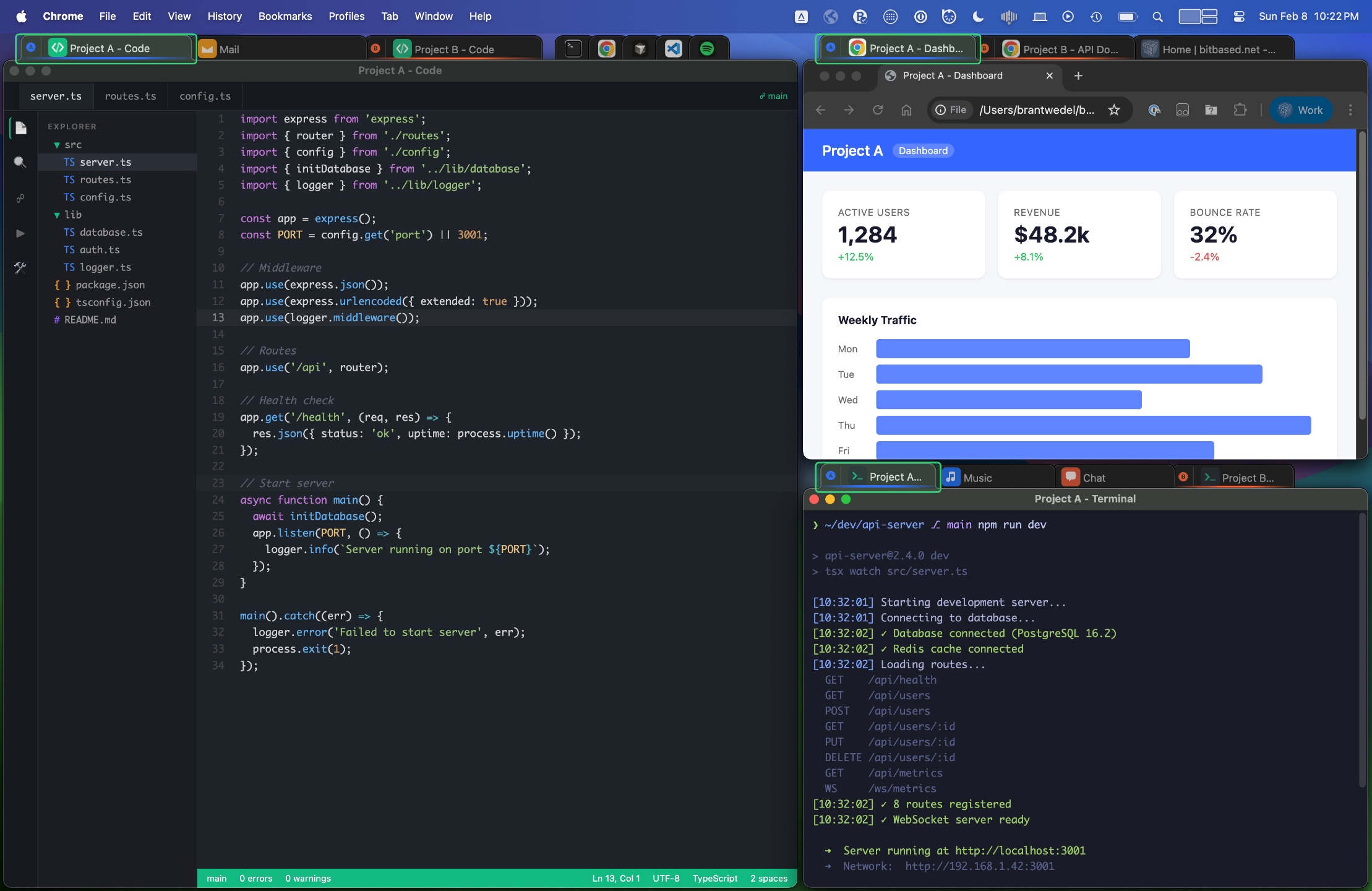Collapse the lib folder in Explorer

[58, 215]
